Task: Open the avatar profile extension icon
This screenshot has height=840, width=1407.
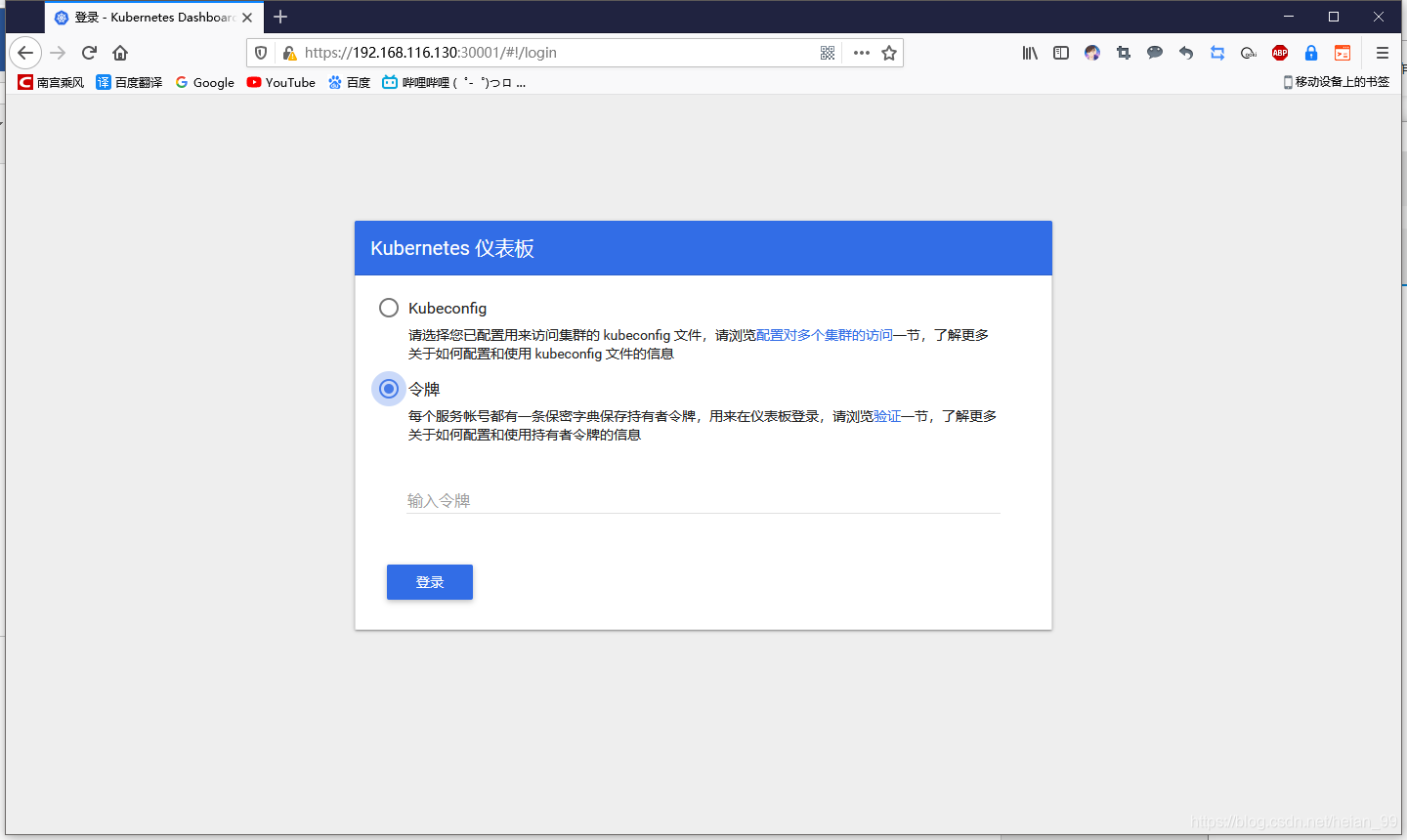Action: [x=1092, y=53]
